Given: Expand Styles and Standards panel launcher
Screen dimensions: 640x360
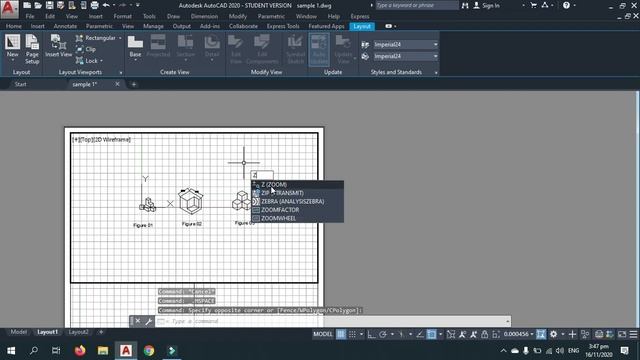Looking at the screenshot, I should pyautogui.click(x=436, y=73).
